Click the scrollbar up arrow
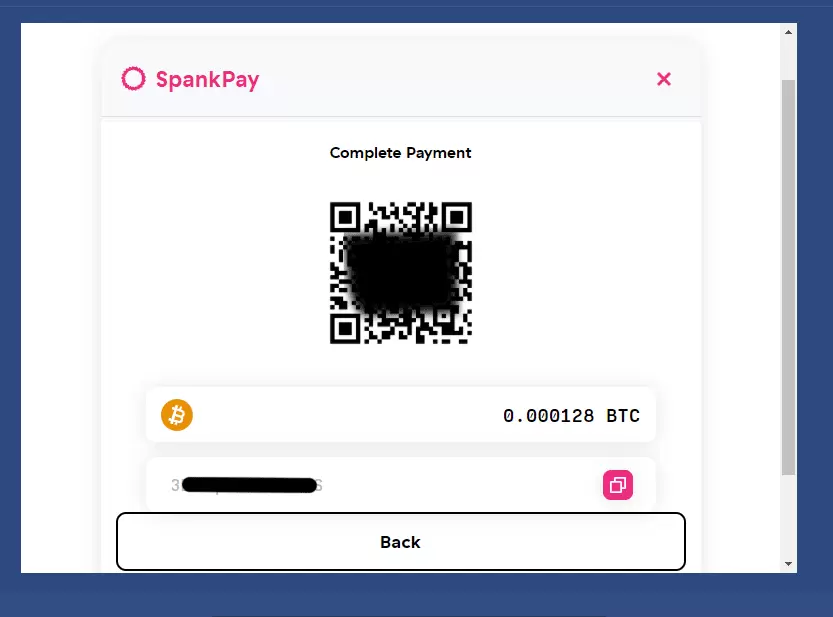 pyautogui.click(x=788, y=32)
